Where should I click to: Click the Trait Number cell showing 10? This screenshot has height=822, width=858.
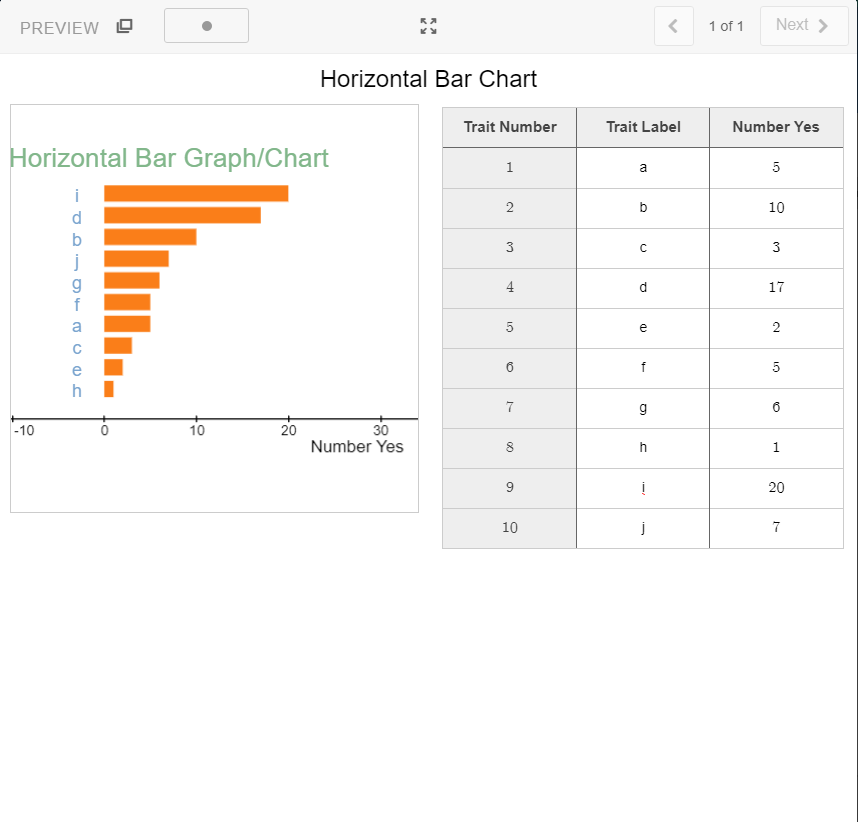pyautogui.click(x=509, y=528)
